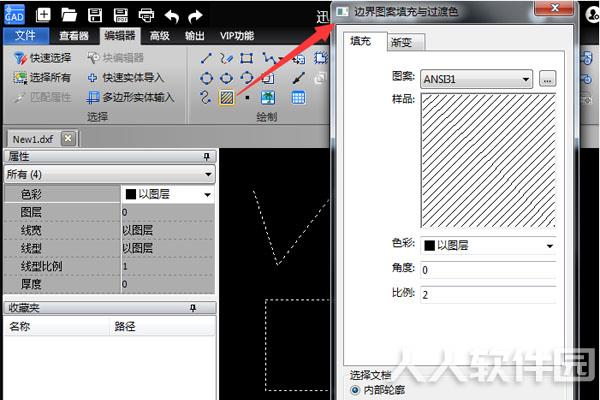Insert a table with the grid icon
This screenshot has height=400, width=600.
click(298, 98)
